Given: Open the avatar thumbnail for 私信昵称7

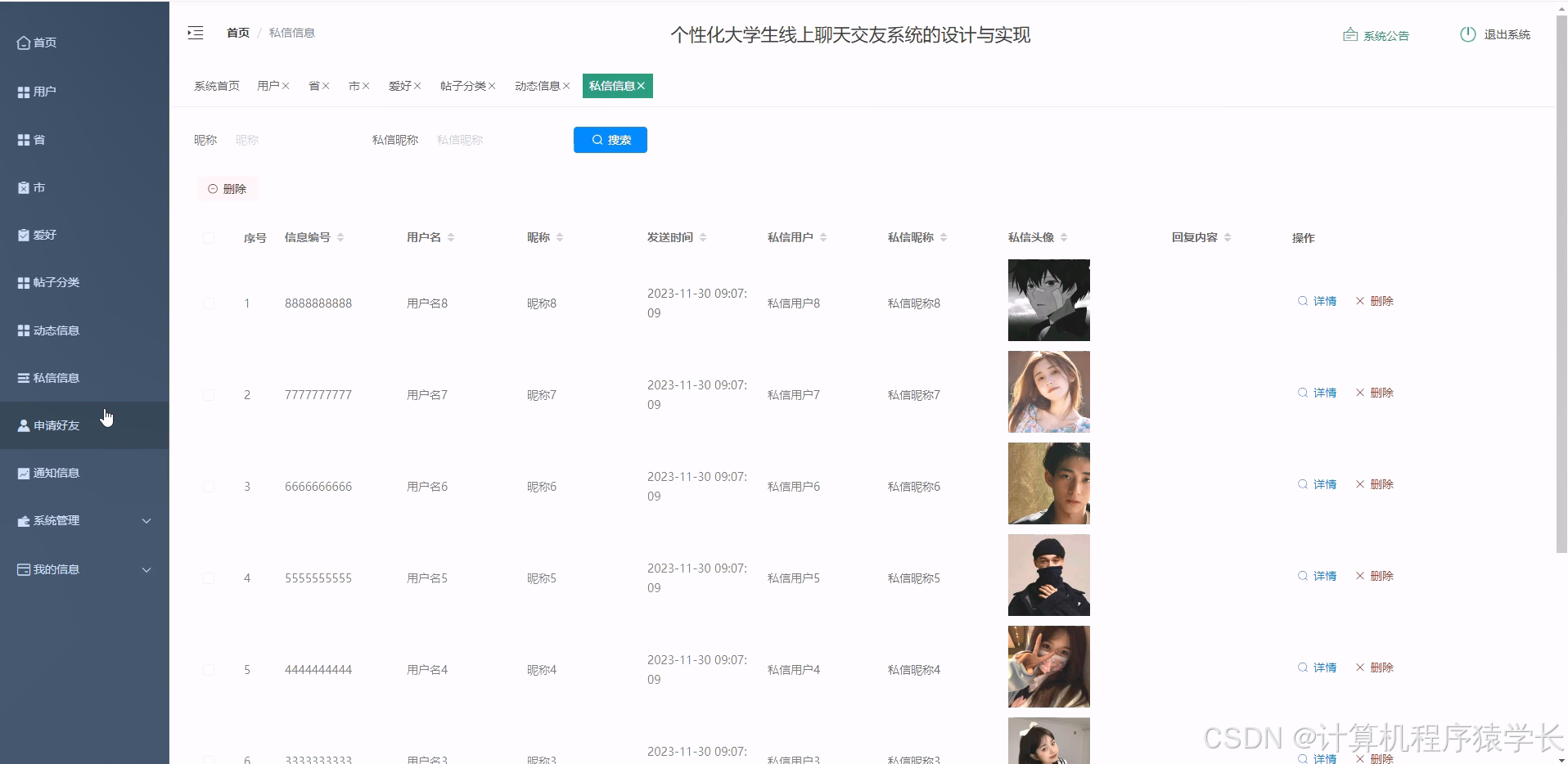Looking at the screenshot, I should [x=1049, y=392].
